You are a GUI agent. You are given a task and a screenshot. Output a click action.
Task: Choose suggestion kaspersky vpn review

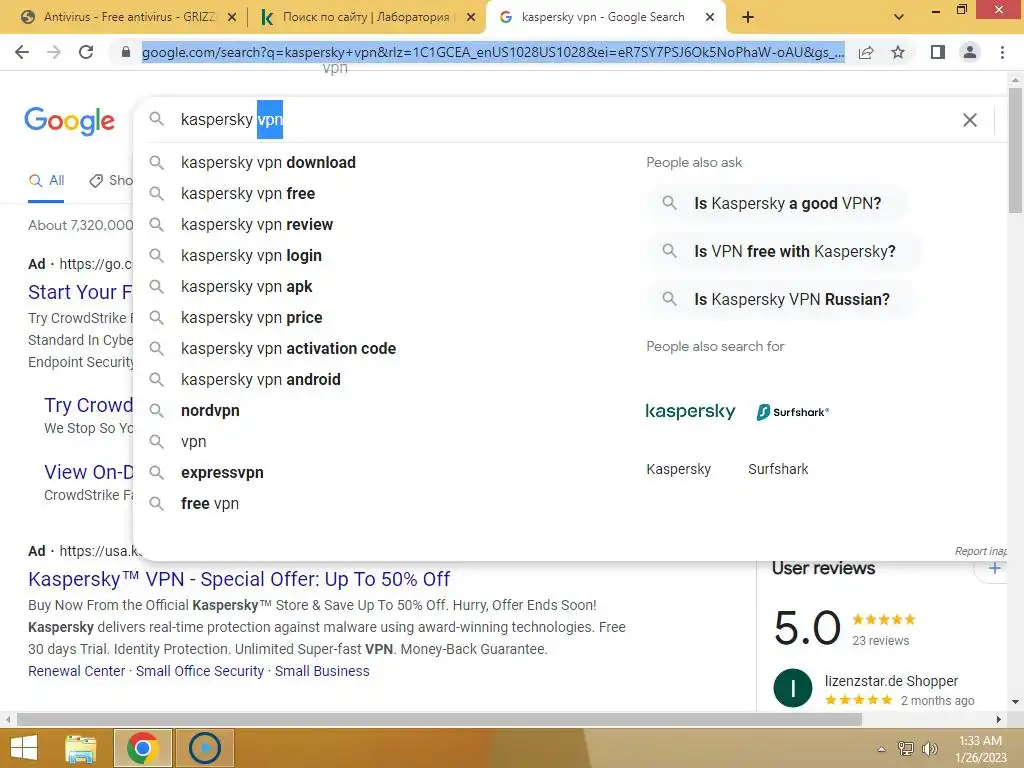coord(257,225)
